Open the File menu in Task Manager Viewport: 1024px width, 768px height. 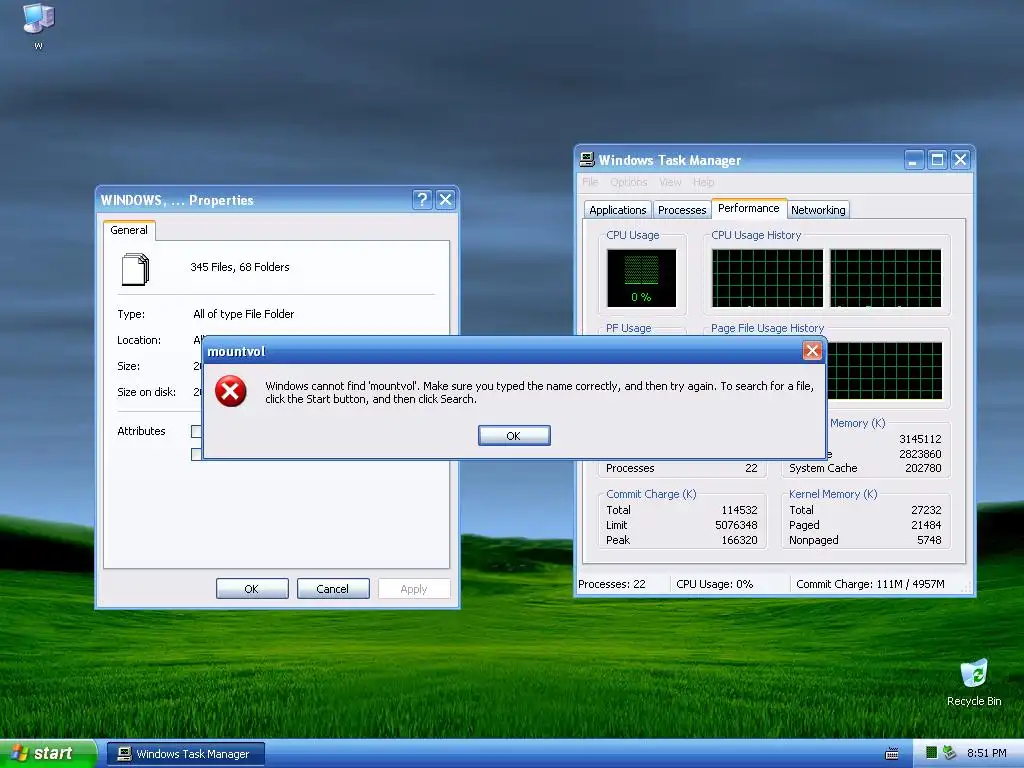[590, 182]
